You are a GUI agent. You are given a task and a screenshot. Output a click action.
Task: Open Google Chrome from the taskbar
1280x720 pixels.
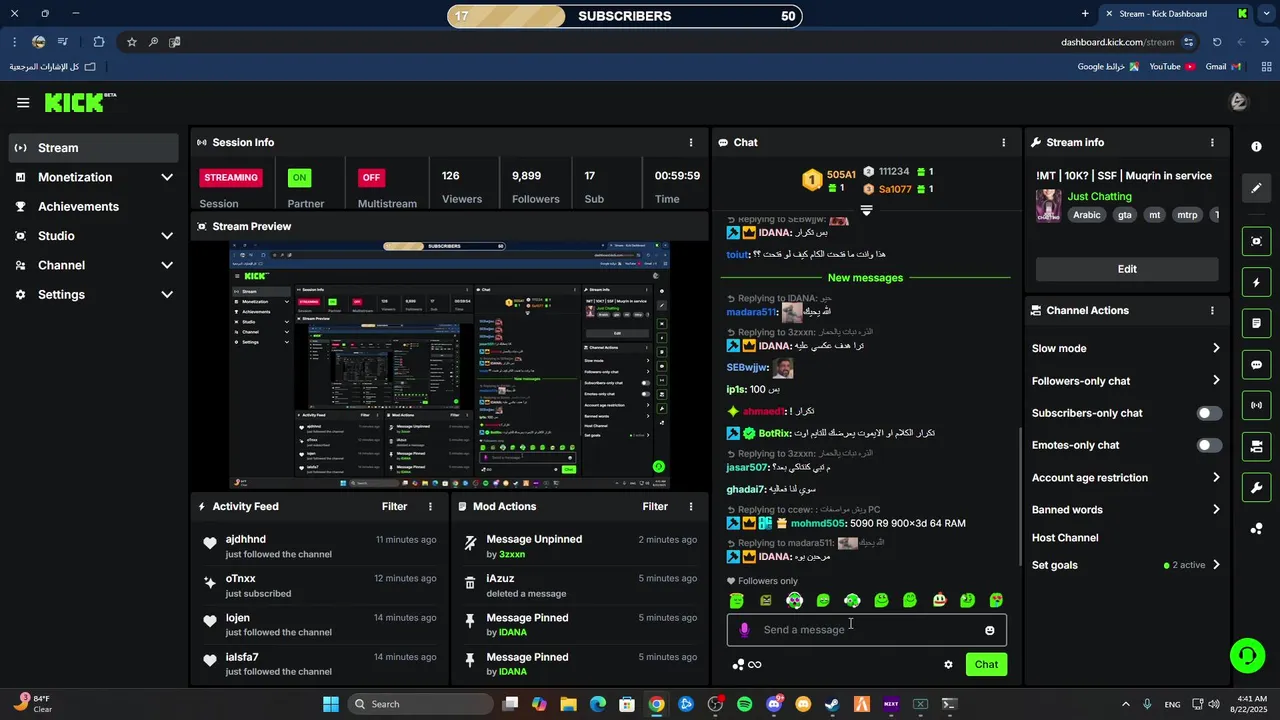coord(656,704)
